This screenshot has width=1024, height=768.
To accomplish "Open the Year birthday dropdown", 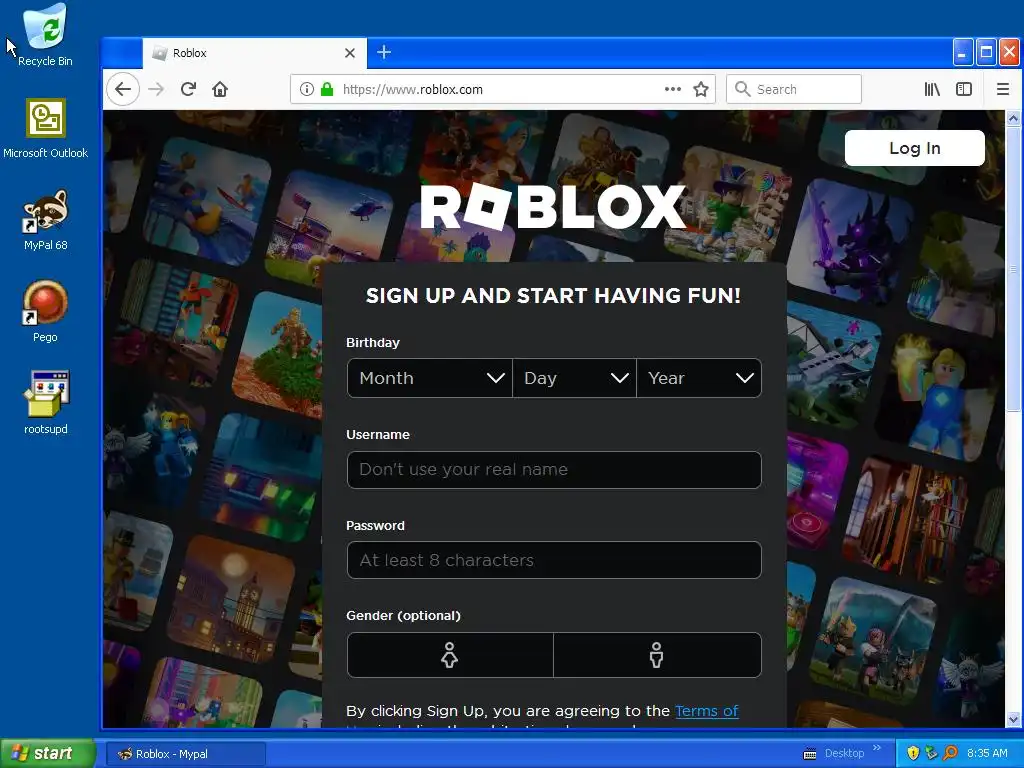I will (699, 378).
